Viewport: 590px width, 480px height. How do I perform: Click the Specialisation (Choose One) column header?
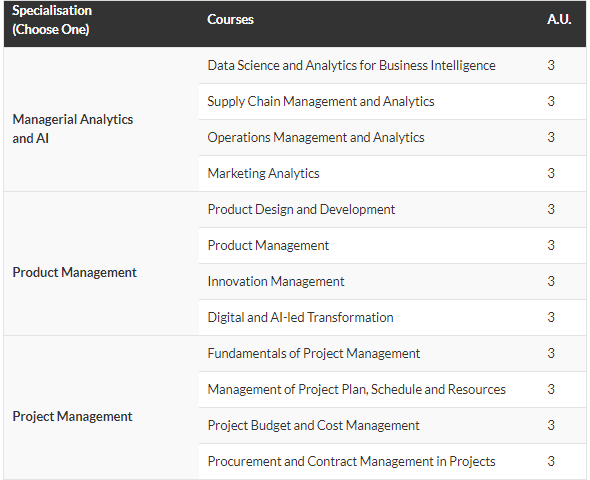point(52,20)
